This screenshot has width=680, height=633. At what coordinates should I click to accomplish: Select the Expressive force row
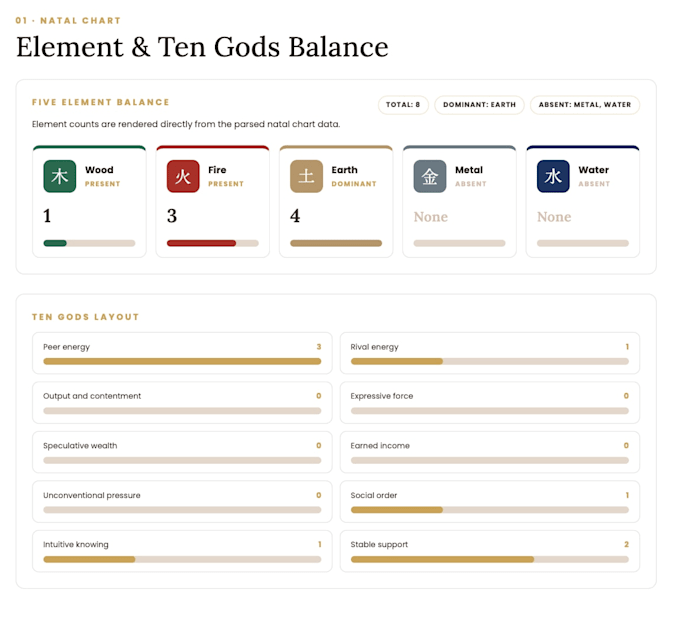(x=490, y=403)
